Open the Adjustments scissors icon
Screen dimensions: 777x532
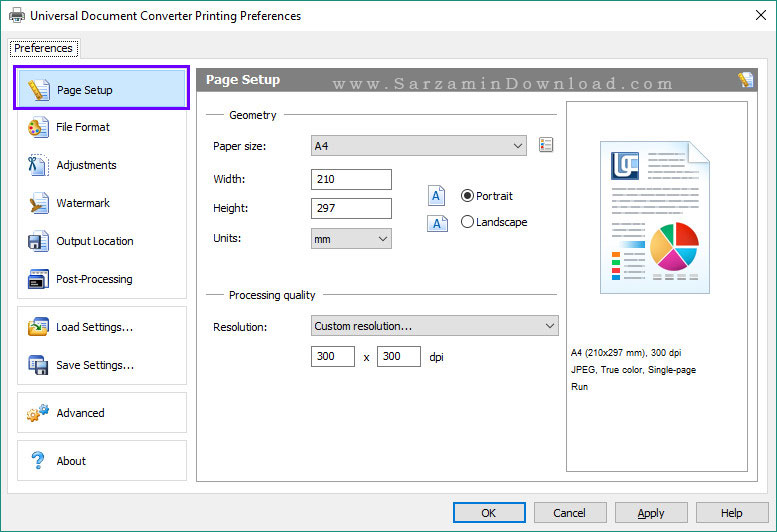coord(38,165)
